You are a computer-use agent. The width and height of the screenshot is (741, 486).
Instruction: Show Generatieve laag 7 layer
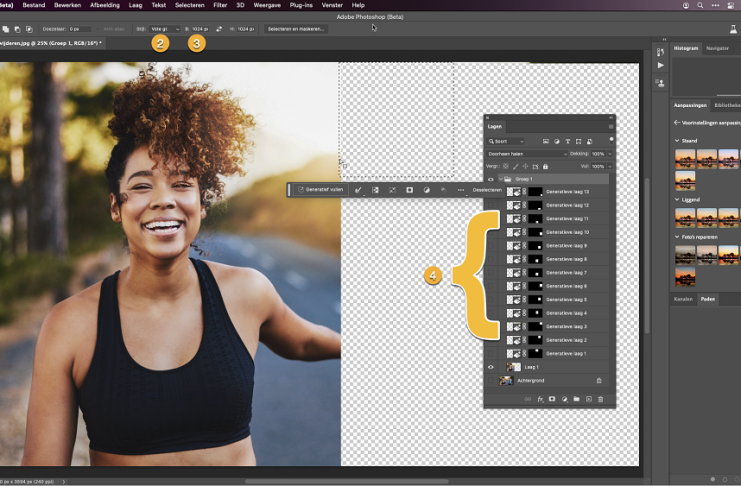pyautogui.click(x=491, y=273)
